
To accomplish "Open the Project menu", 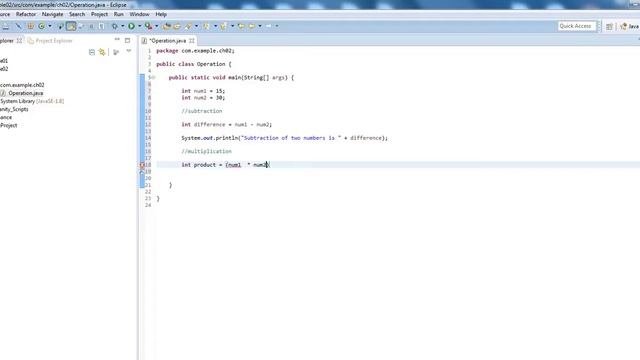I will [x=99, y=14].
